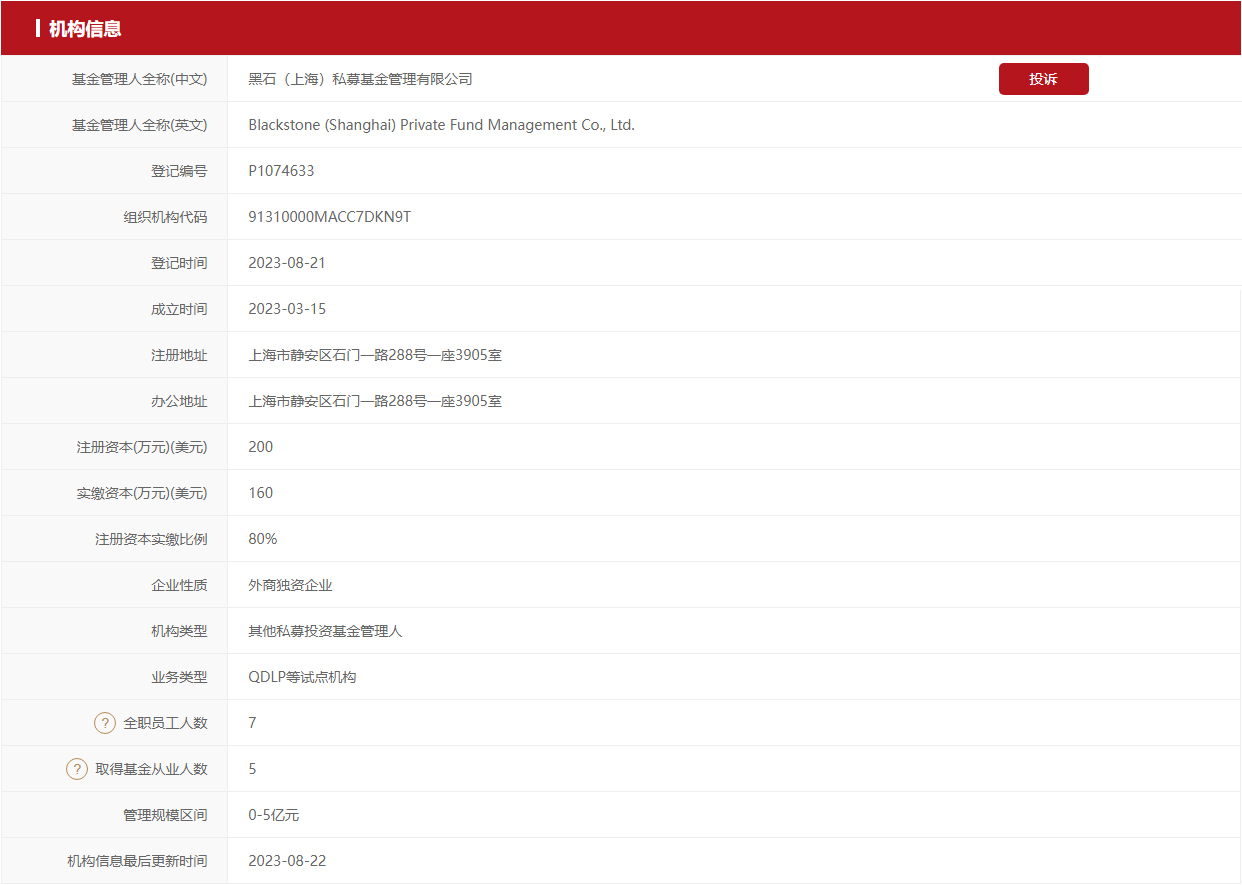Viewport: 1242px width, 885px height.
Task: Click the last update date 2023-08-22
Action: pyautogui.click(x=287, y=861)
